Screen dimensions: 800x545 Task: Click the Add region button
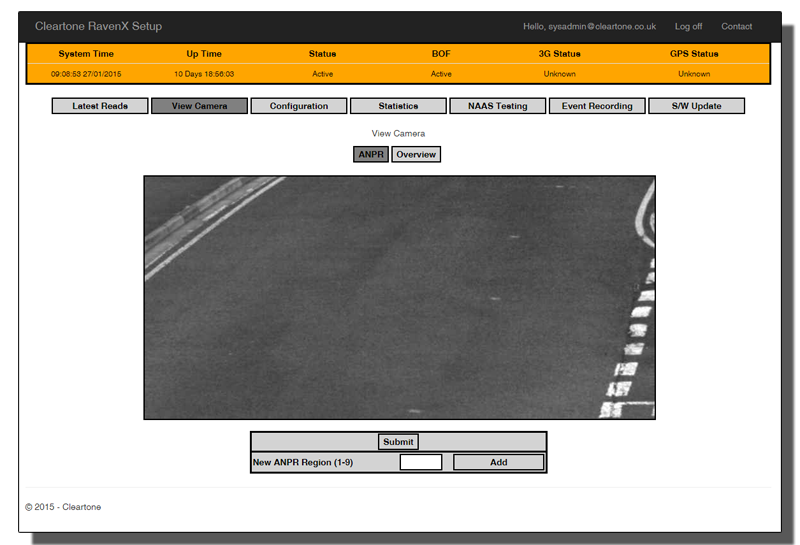point(498,462)
